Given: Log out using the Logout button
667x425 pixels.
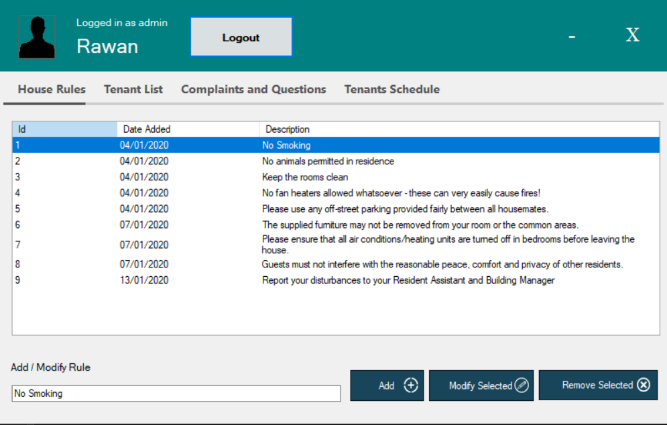Looking at the screenshot, I should coord(241,37).
